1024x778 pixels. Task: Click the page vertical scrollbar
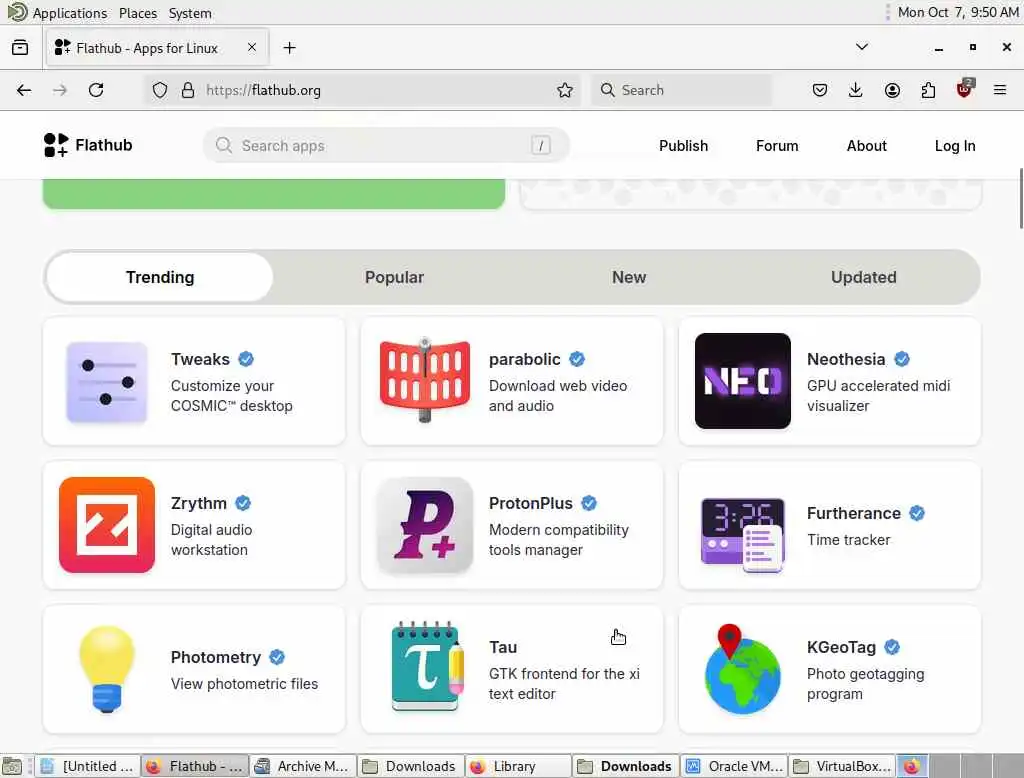click(x=1020, y=199)
